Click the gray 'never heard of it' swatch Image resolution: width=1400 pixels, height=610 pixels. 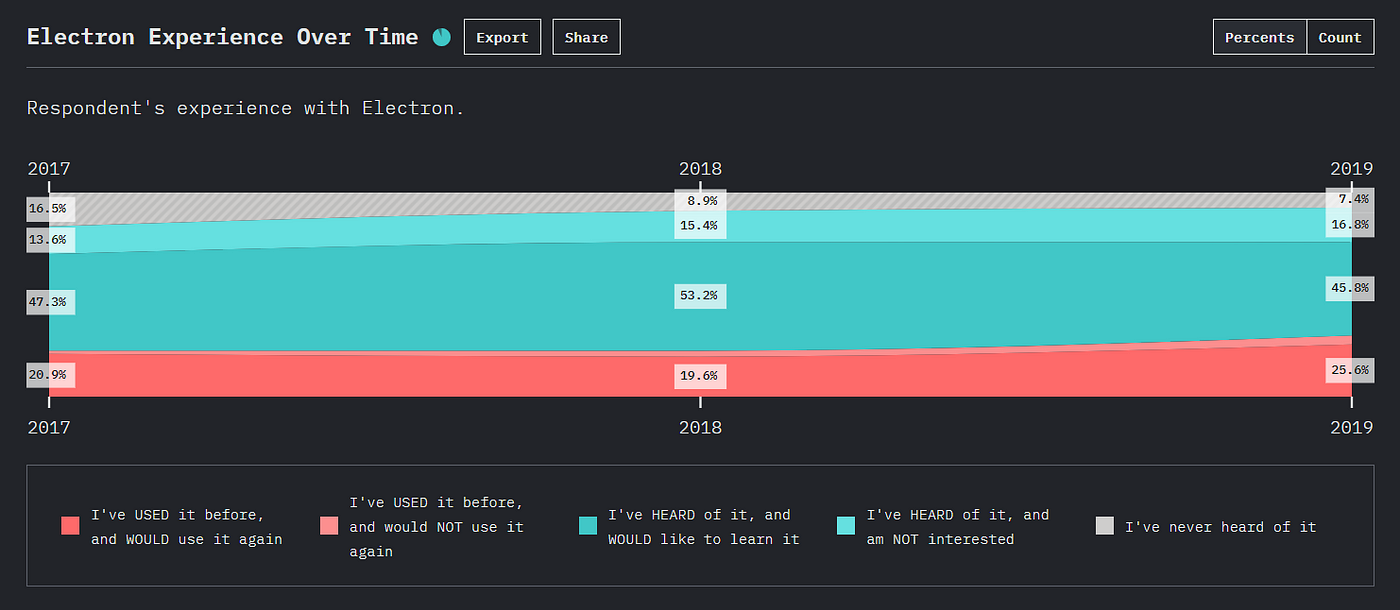pos(1105,526)
